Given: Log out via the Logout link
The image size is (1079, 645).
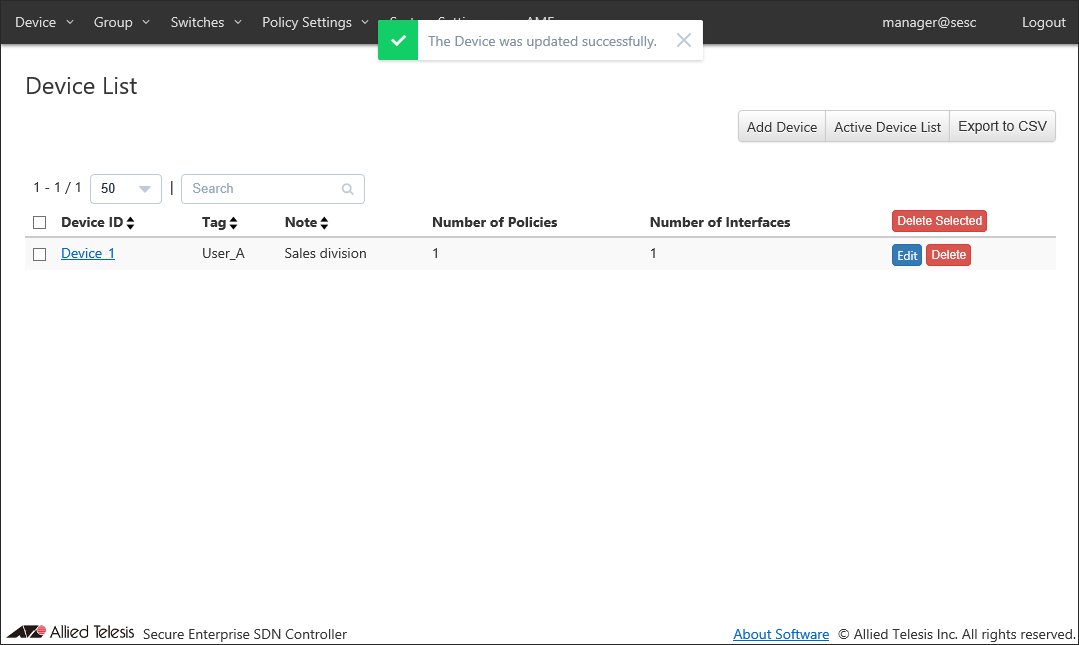Looking at the screenshot, I should pyautogui.click(x=1043, y=22).
